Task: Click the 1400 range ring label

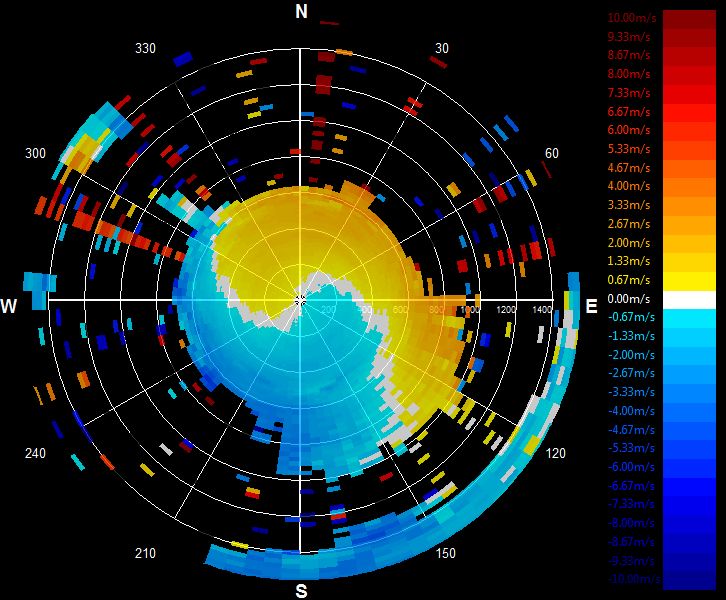Action: (x=542, y=310)
